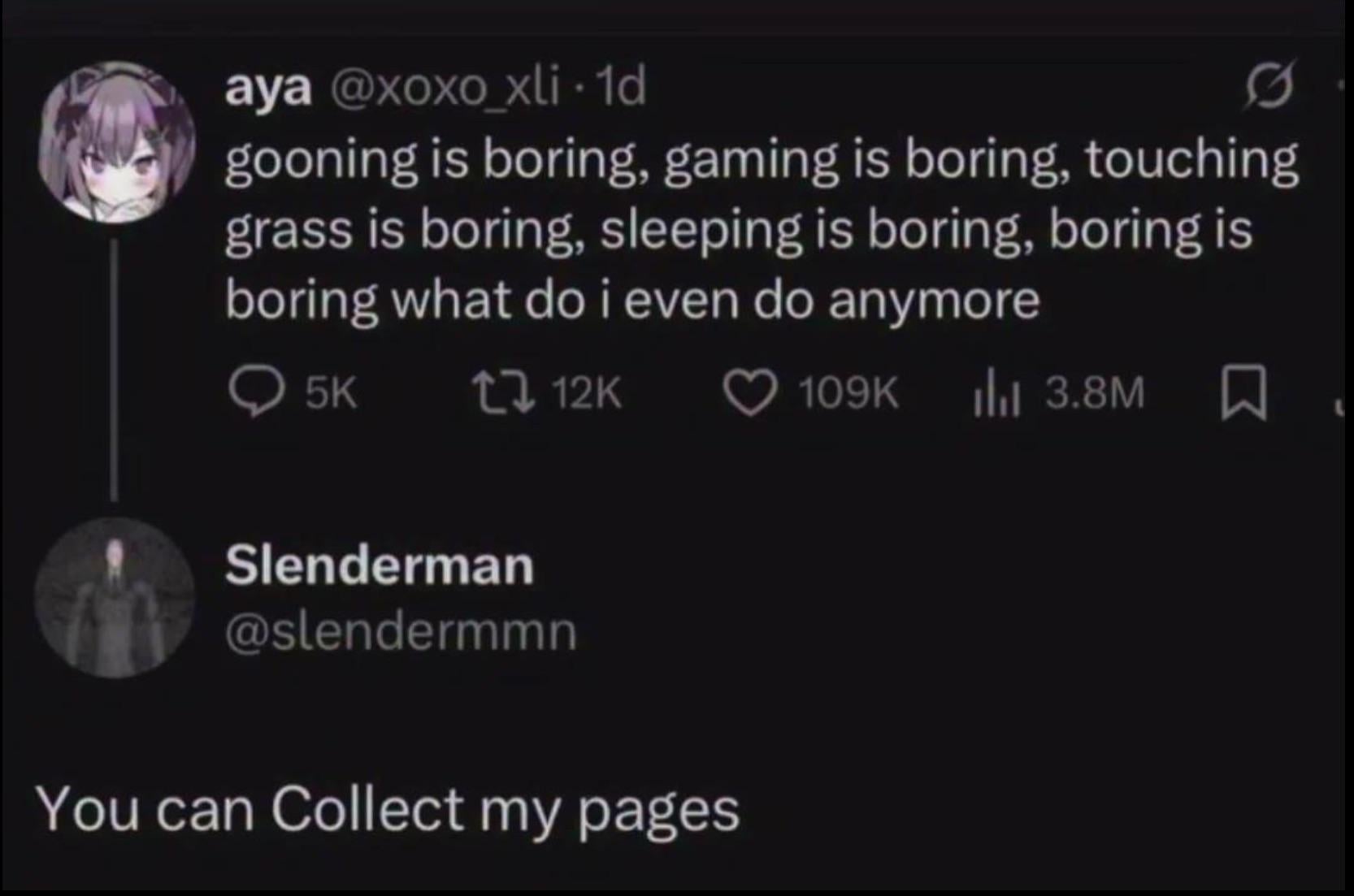Click the Slenderman display name
Image resolution: width=1354 pixels, height=896 pixels.
(380, 565)
